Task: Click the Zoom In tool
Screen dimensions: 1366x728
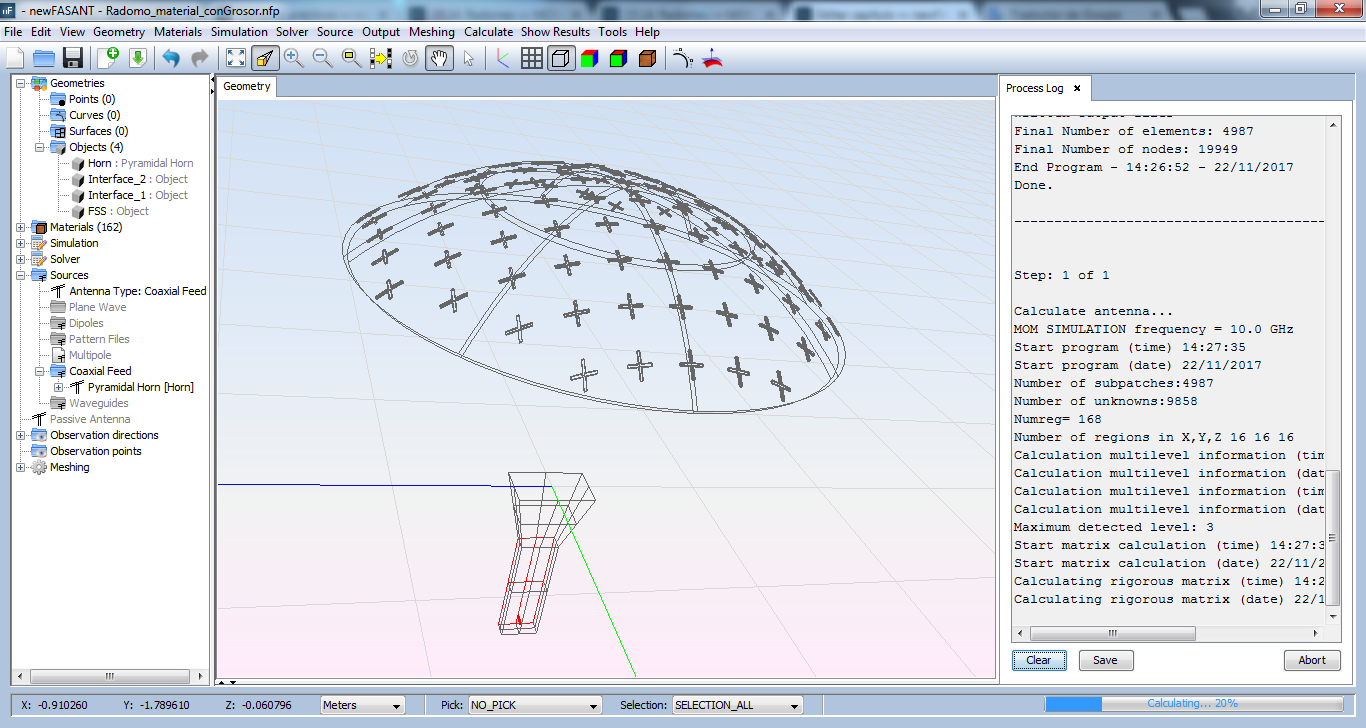Action: [294, 58]
